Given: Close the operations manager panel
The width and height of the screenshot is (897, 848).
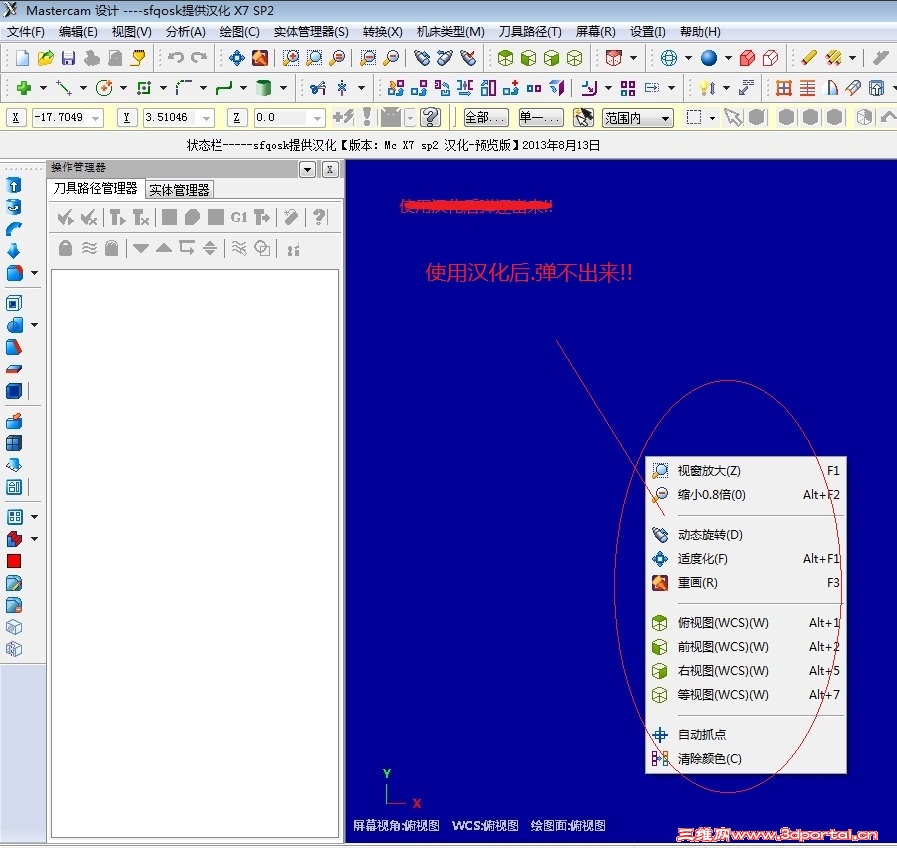Looking at the screenshot, I should [x=330, y=169].
